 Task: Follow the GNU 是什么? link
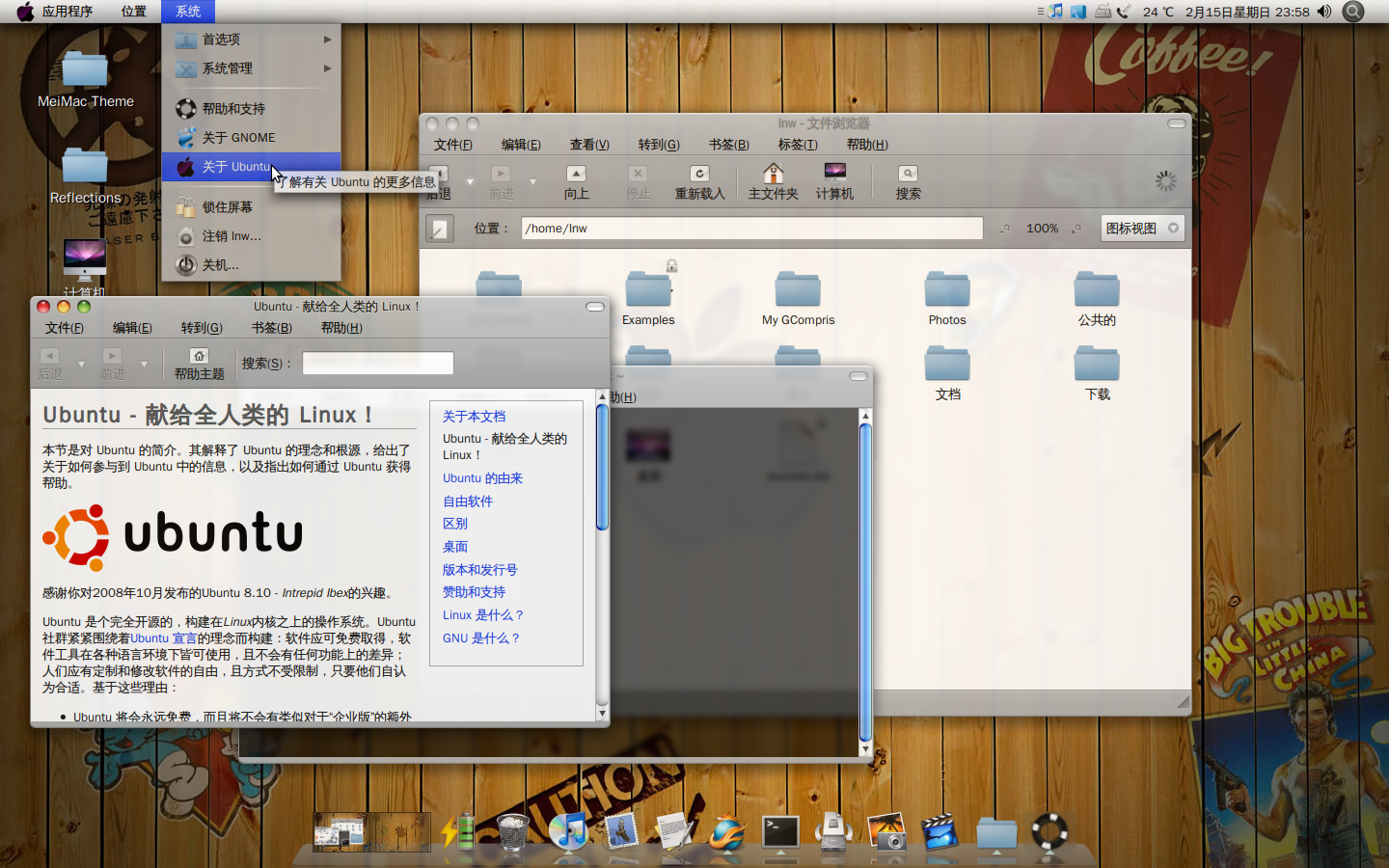pyautogui.click(x=480, y=638)
